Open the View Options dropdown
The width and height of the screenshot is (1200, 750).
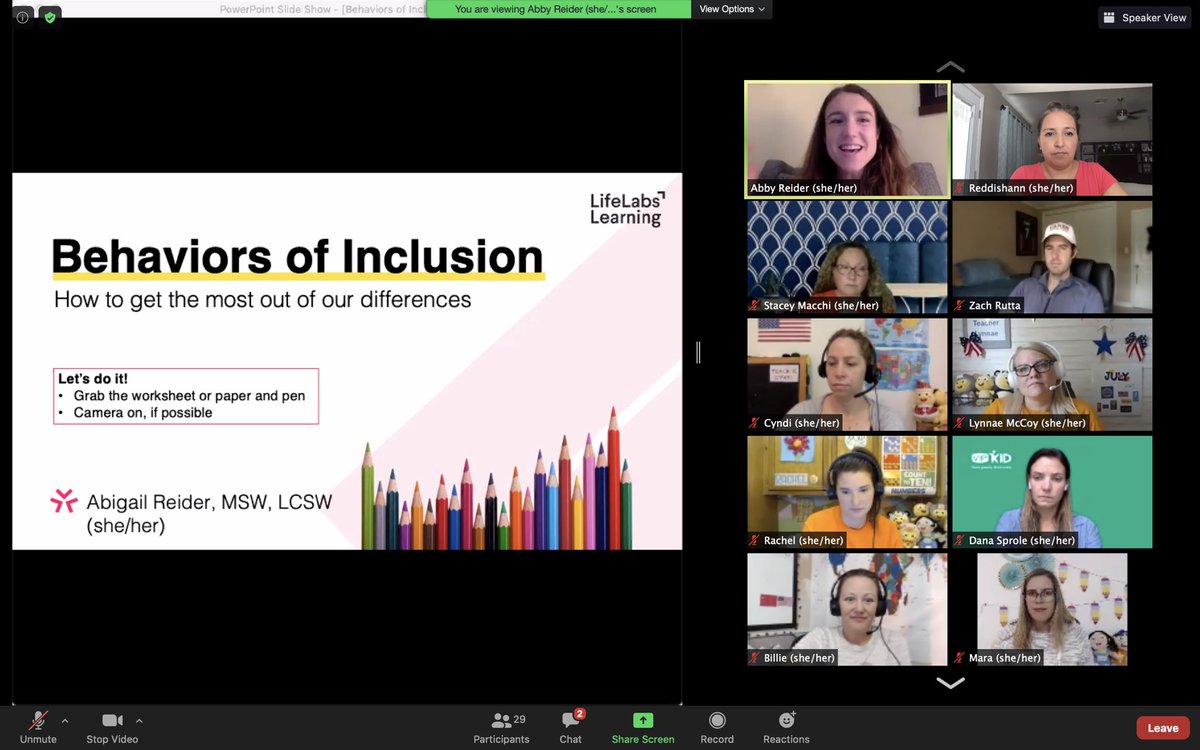[732, 9]
